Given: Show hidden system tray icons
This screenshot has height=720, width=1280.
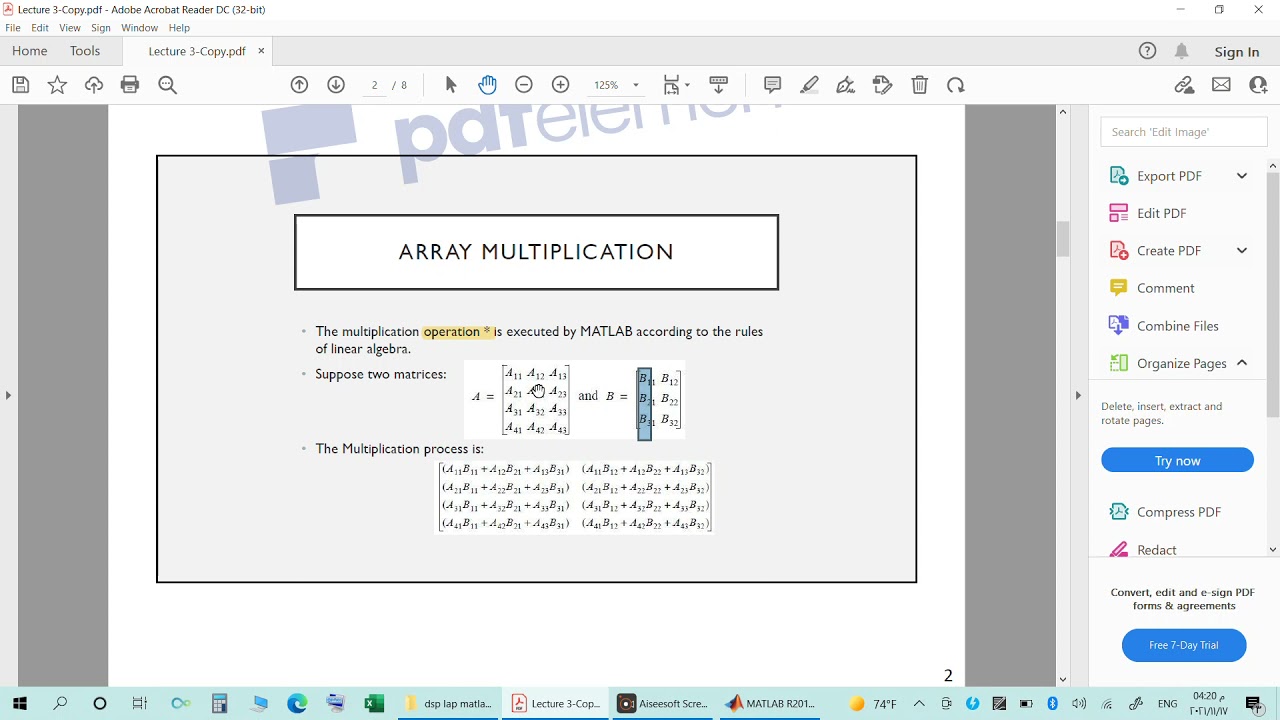Looking at the screenshot, I should pyautogui.click(x=919, y=704).
